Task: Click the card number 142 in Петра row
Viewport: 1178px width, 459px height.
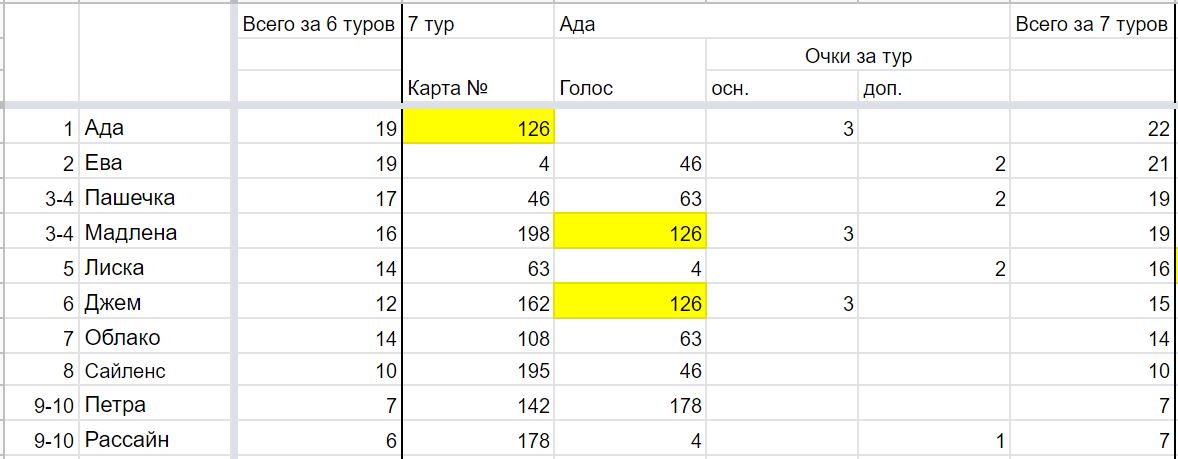Action: pos(479,406)
